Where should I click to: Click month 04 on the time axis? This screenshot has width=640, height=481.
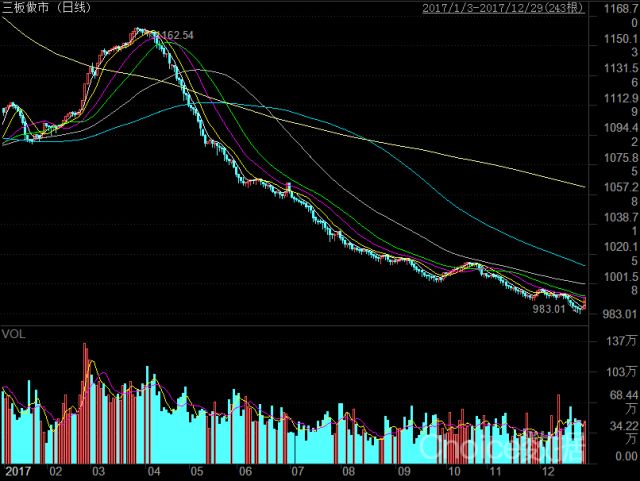click(x=153, y=471)
